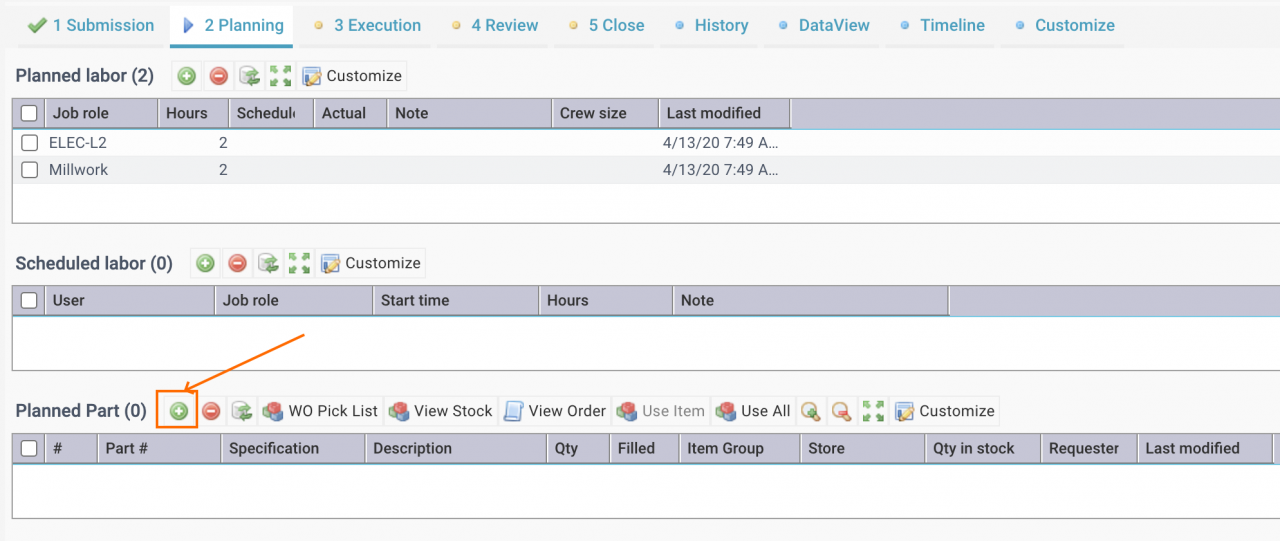Viewport: 1280px width, 541px height.
Task: Click fullscreen expand icon in Scheduled labor toolbar
Action: [x=300, y=263]
